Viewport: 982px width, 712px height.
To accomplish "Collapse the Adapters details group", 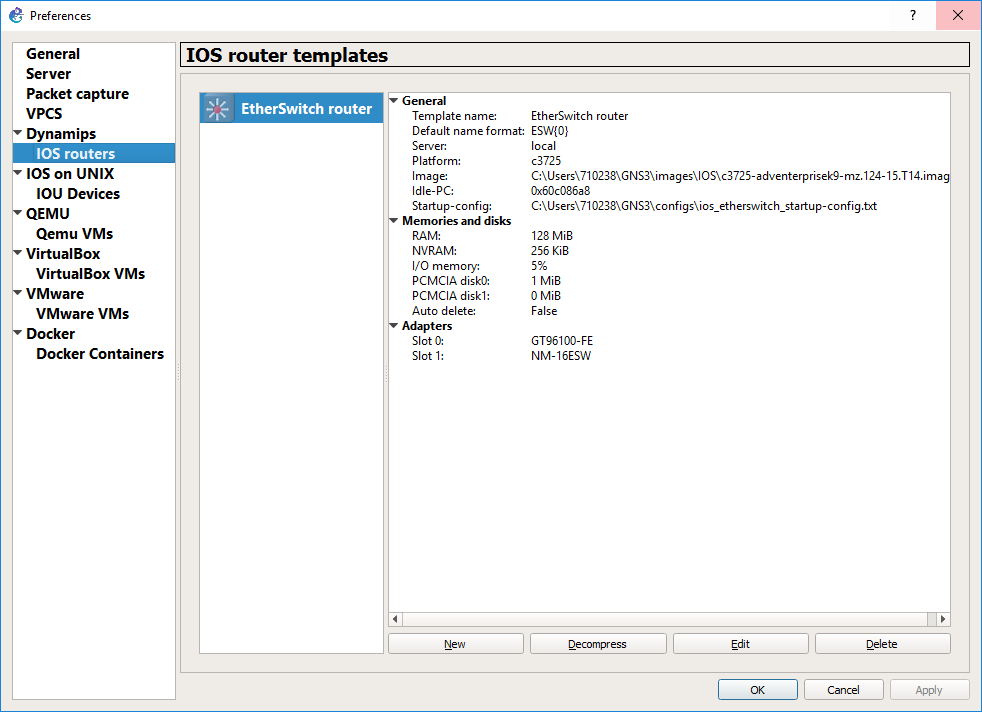I will (394, 326).
